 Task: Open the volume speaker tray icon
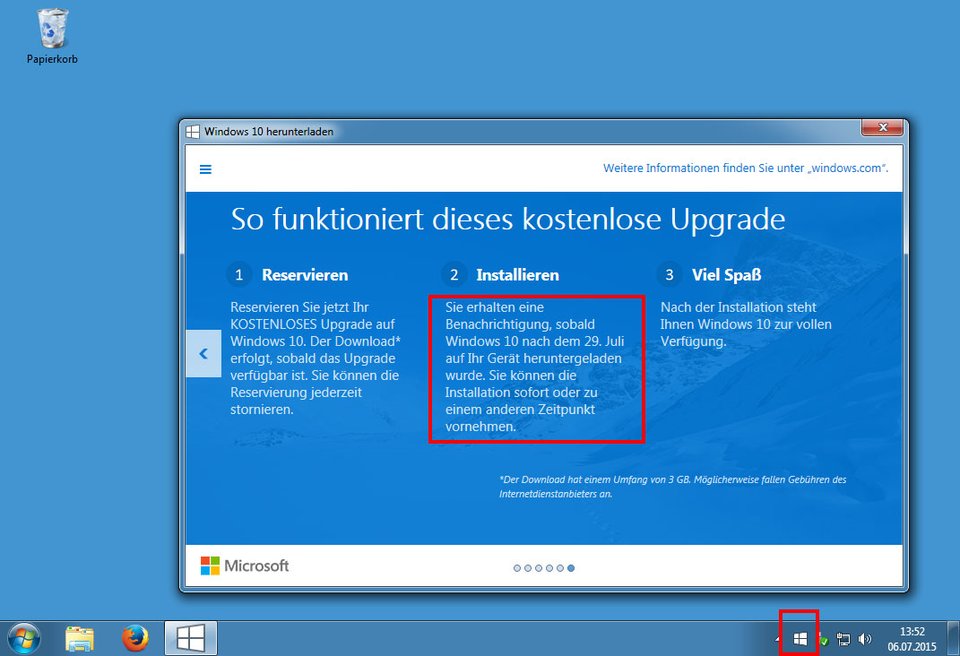pos(864,639)
